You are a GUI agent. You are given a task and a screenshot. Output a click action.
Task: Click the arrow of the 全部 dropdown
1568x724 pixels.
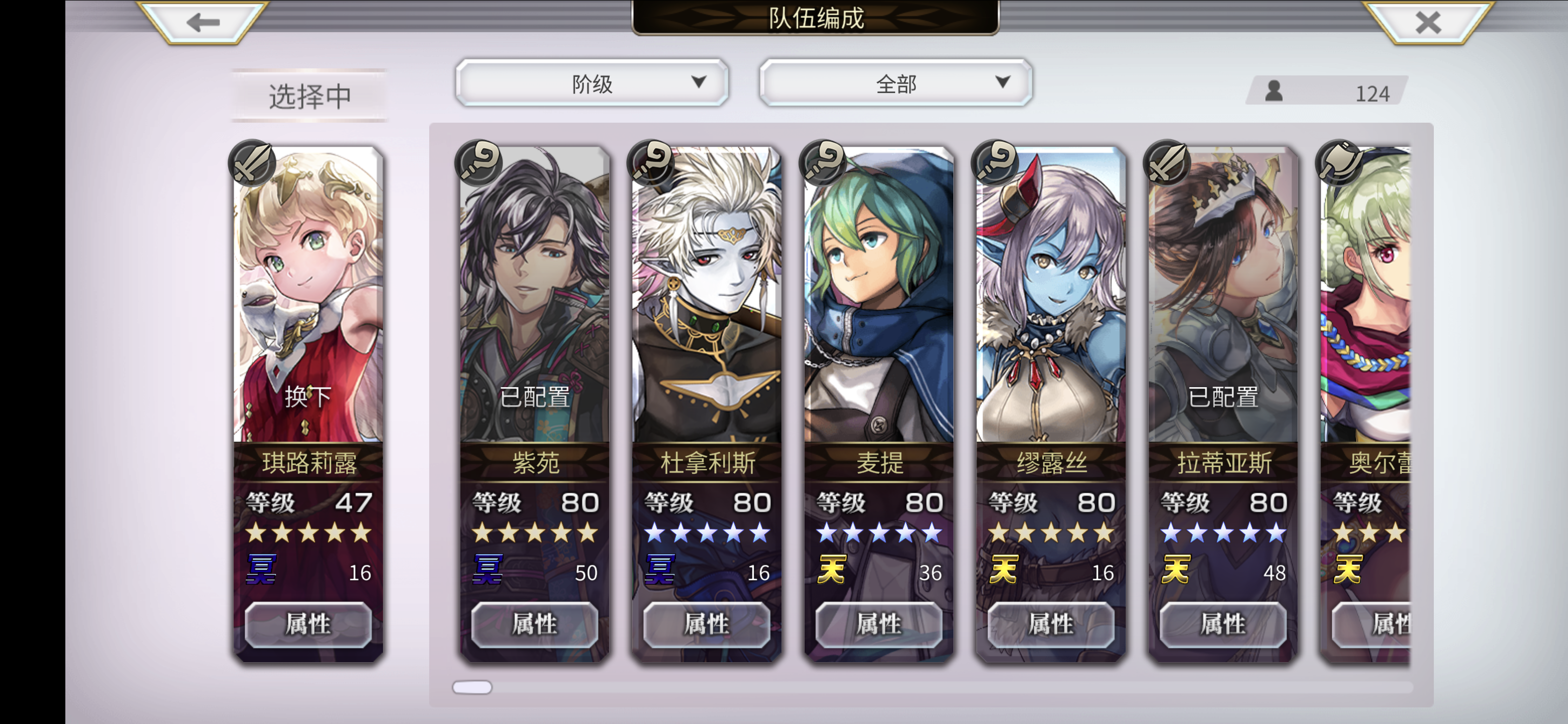coord(1003,81)
